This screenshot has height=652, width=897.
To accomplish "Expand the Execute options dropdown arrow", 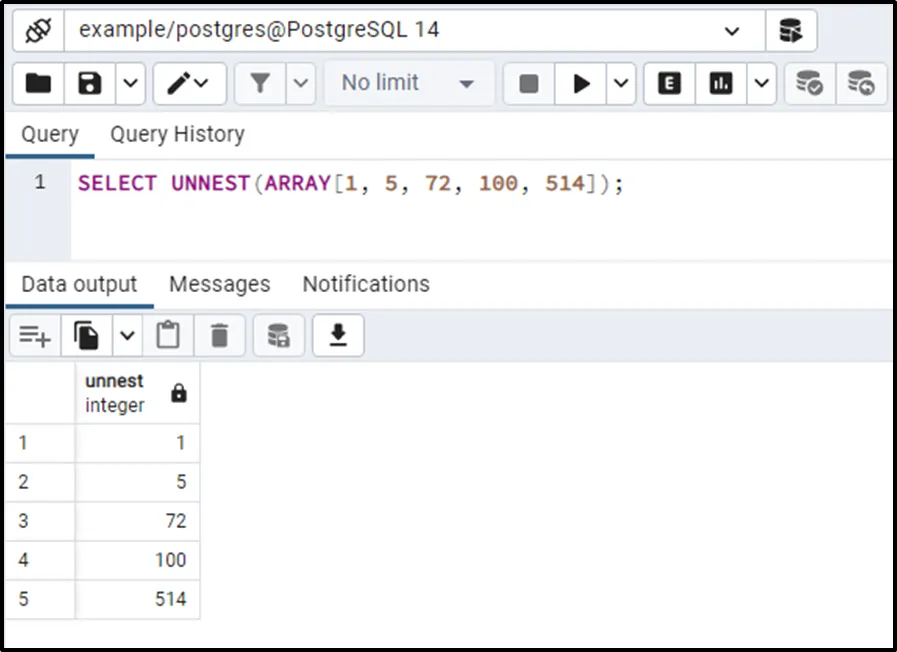I will point(621,83).
